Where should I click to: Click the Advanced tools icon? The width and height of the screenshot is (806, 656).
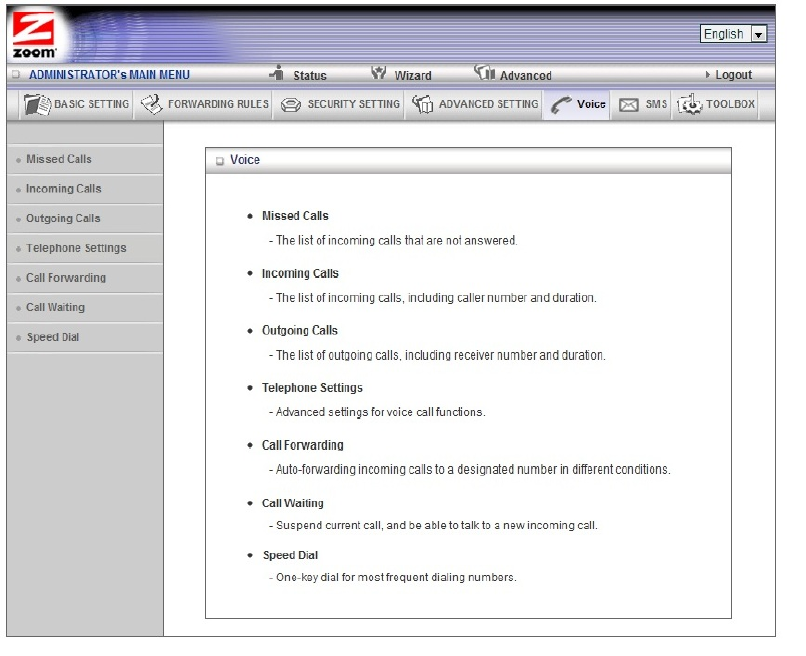tap(484, 72)
